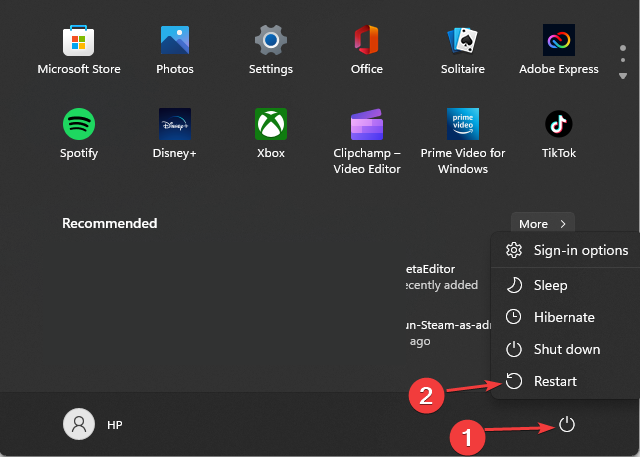Open the recently added MetaEditor item
This screenshot has height=457, width=640.
pos(442,277)
